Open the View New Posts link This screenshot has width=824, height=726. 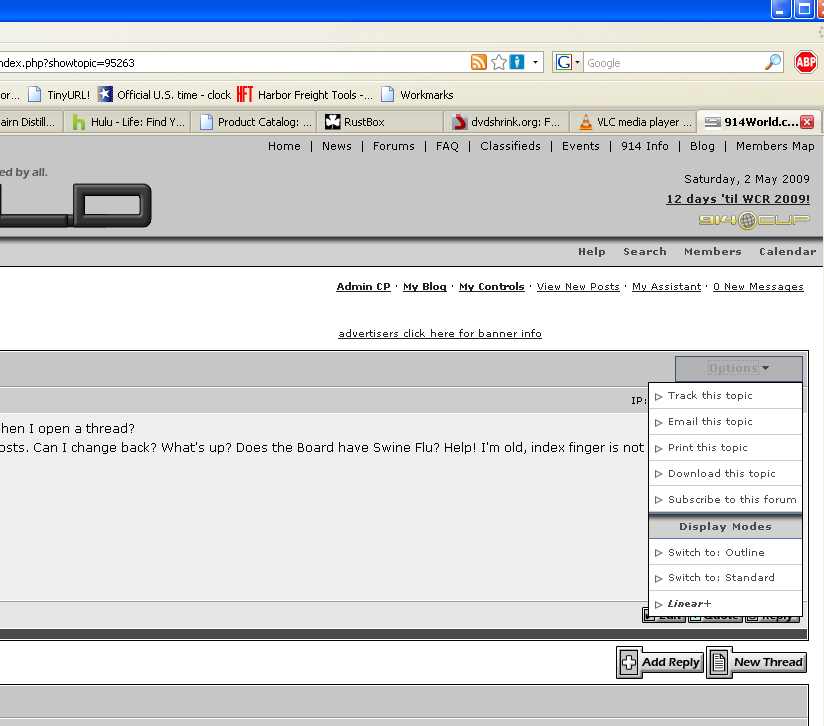[x=578, y=287]
